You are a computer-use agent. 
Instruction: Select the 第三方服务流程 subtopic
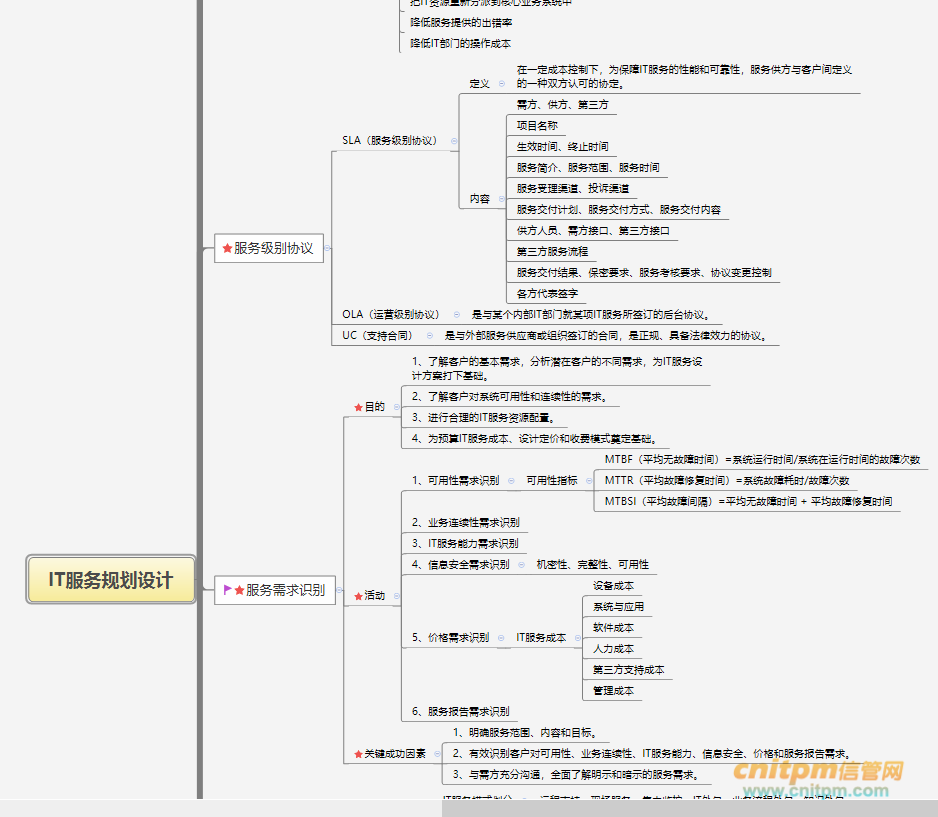click(552, 251)
